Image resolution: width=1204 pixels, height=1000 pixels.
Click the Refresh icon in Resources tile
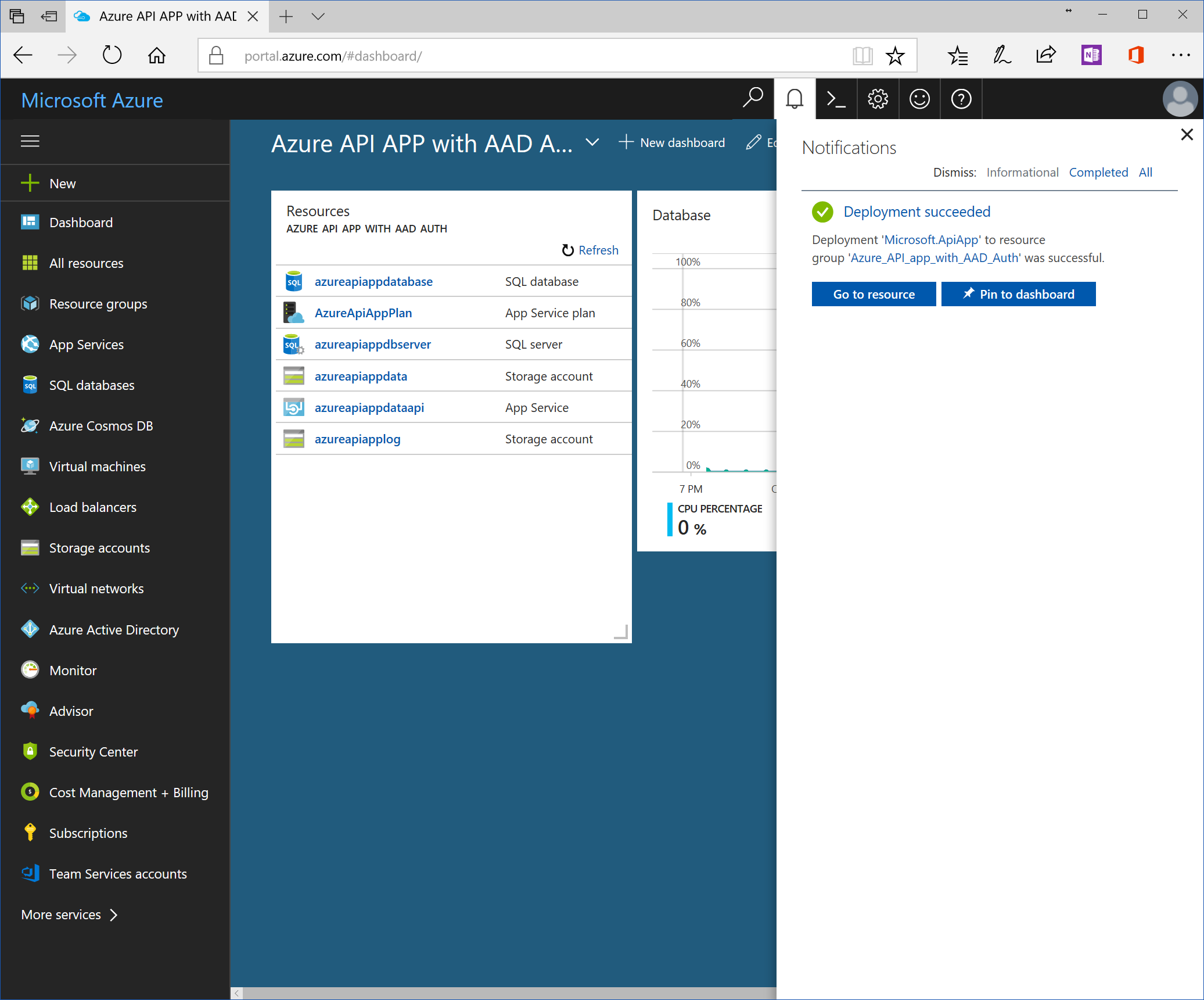567,250
